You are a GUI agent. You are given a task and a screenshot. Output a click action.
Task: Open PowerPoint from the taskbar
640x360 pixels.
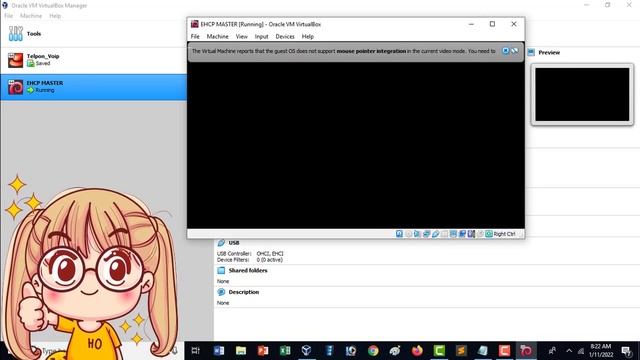tap(263, 351)
